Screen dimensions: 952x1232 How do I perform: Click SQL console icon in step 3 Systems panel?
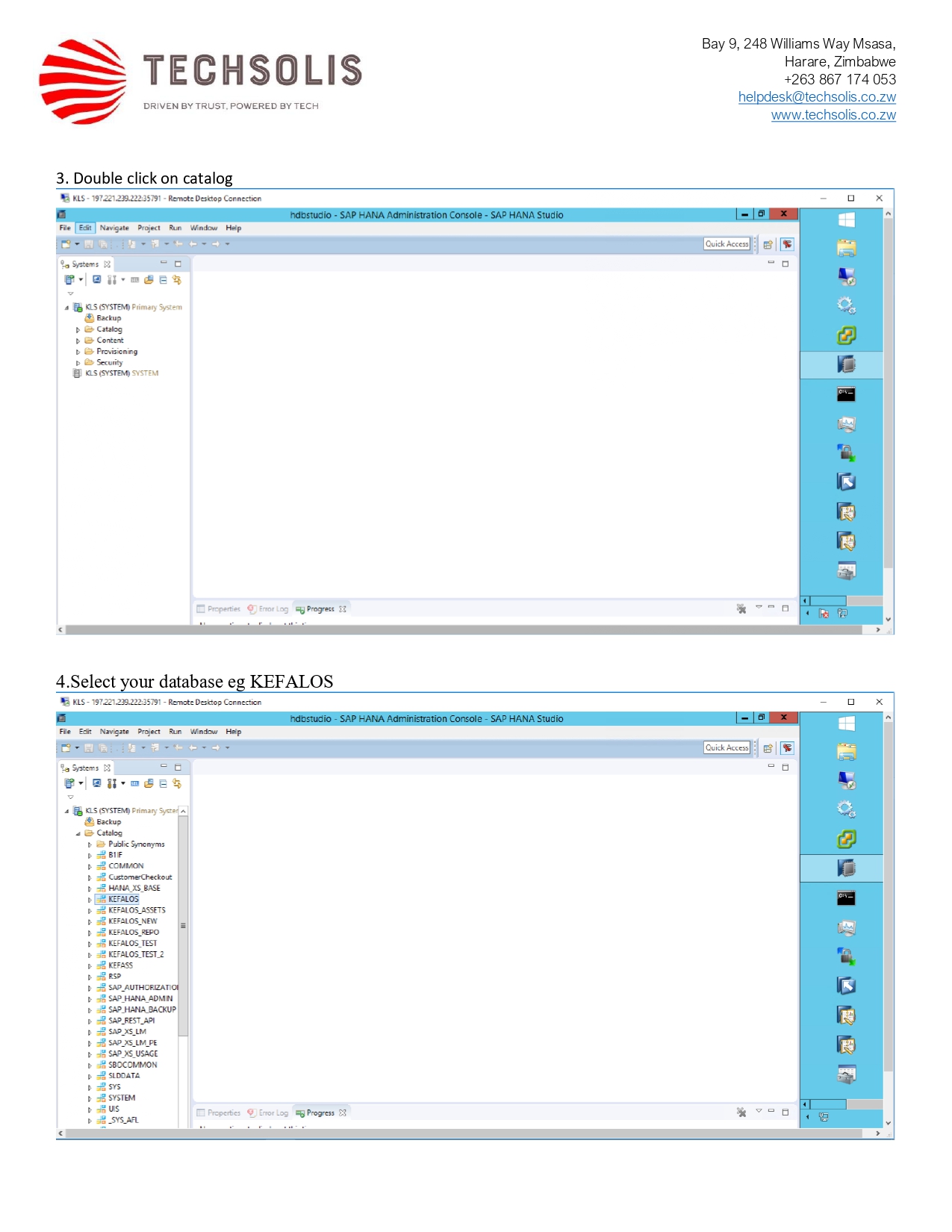(135, 280)
